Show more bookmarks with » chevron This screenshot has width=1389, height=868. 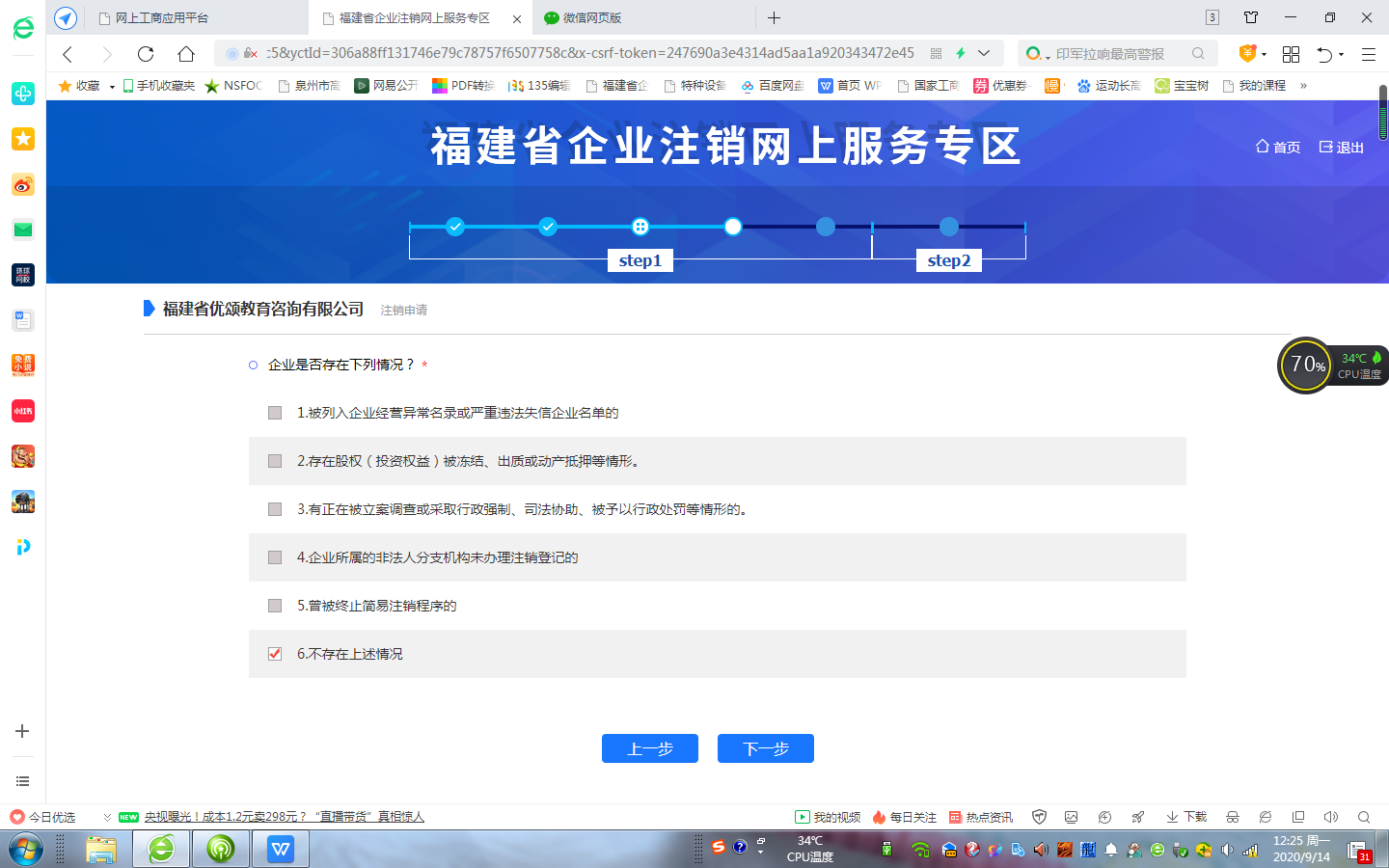pyautogui.click(x=1303, y=86)
